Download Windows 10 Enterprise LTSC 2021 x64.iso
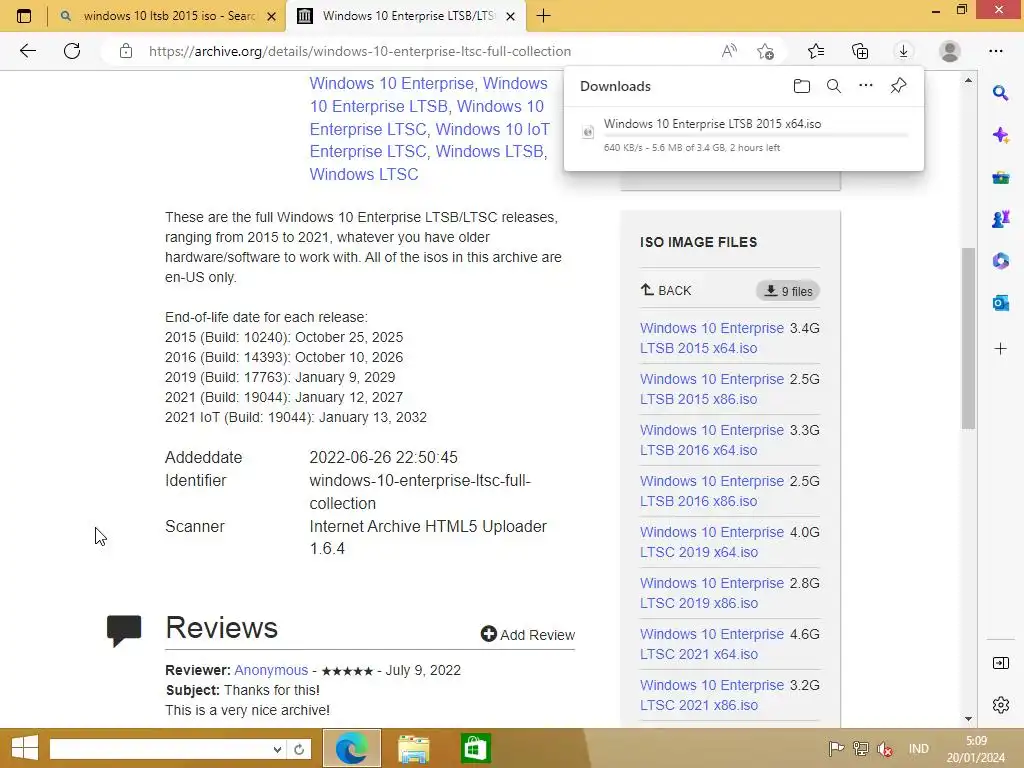 [x=712, y=644]
